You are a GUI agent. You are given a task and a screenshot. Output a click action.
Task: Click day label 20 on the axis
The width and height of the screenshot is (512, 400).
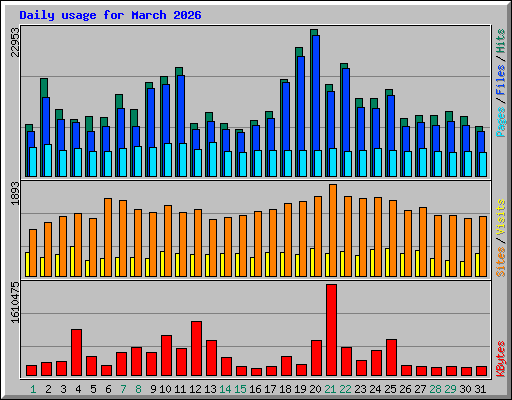(x=315, y=389)
